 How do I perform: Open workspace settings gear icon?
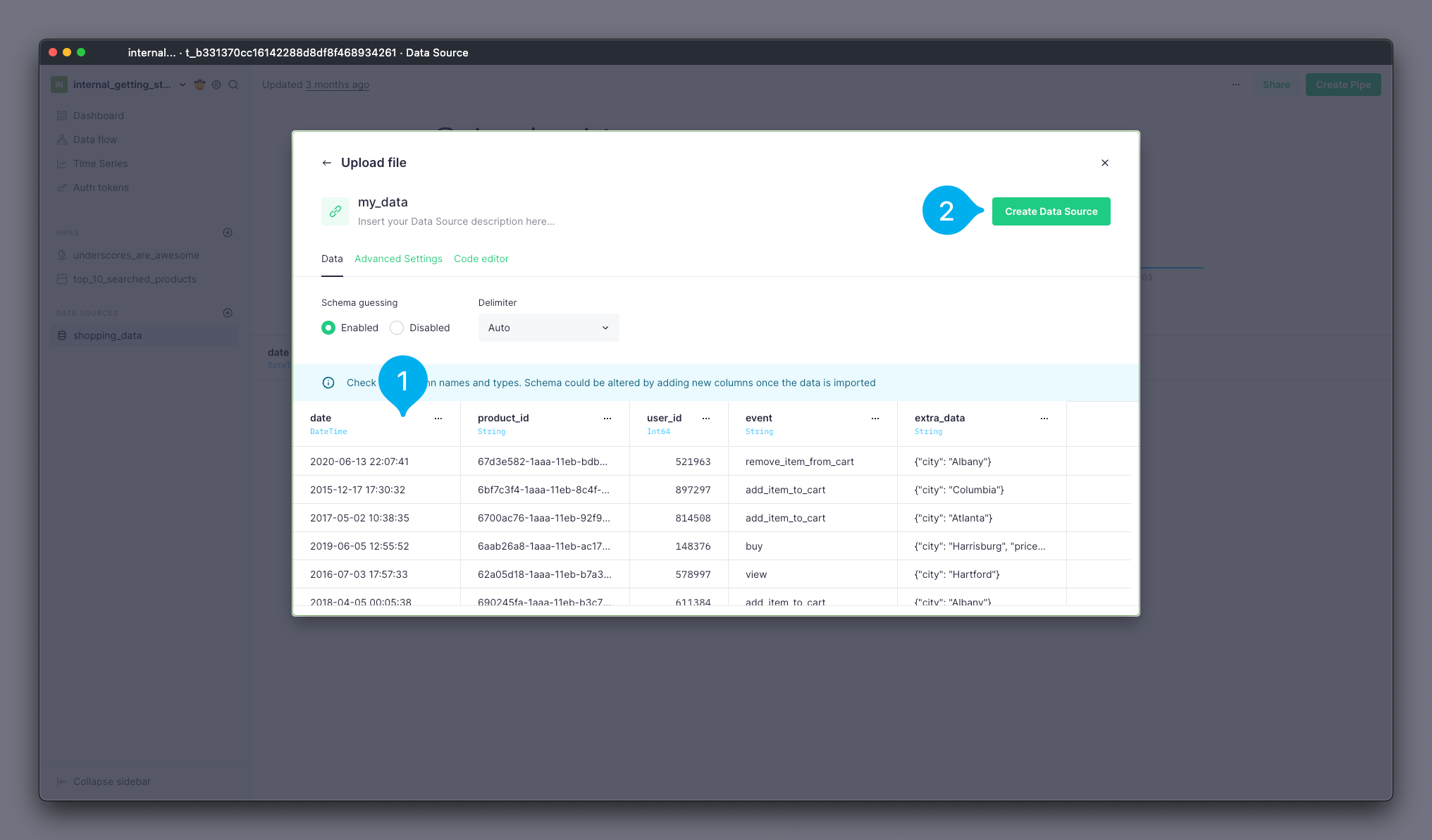click(216, 85)
